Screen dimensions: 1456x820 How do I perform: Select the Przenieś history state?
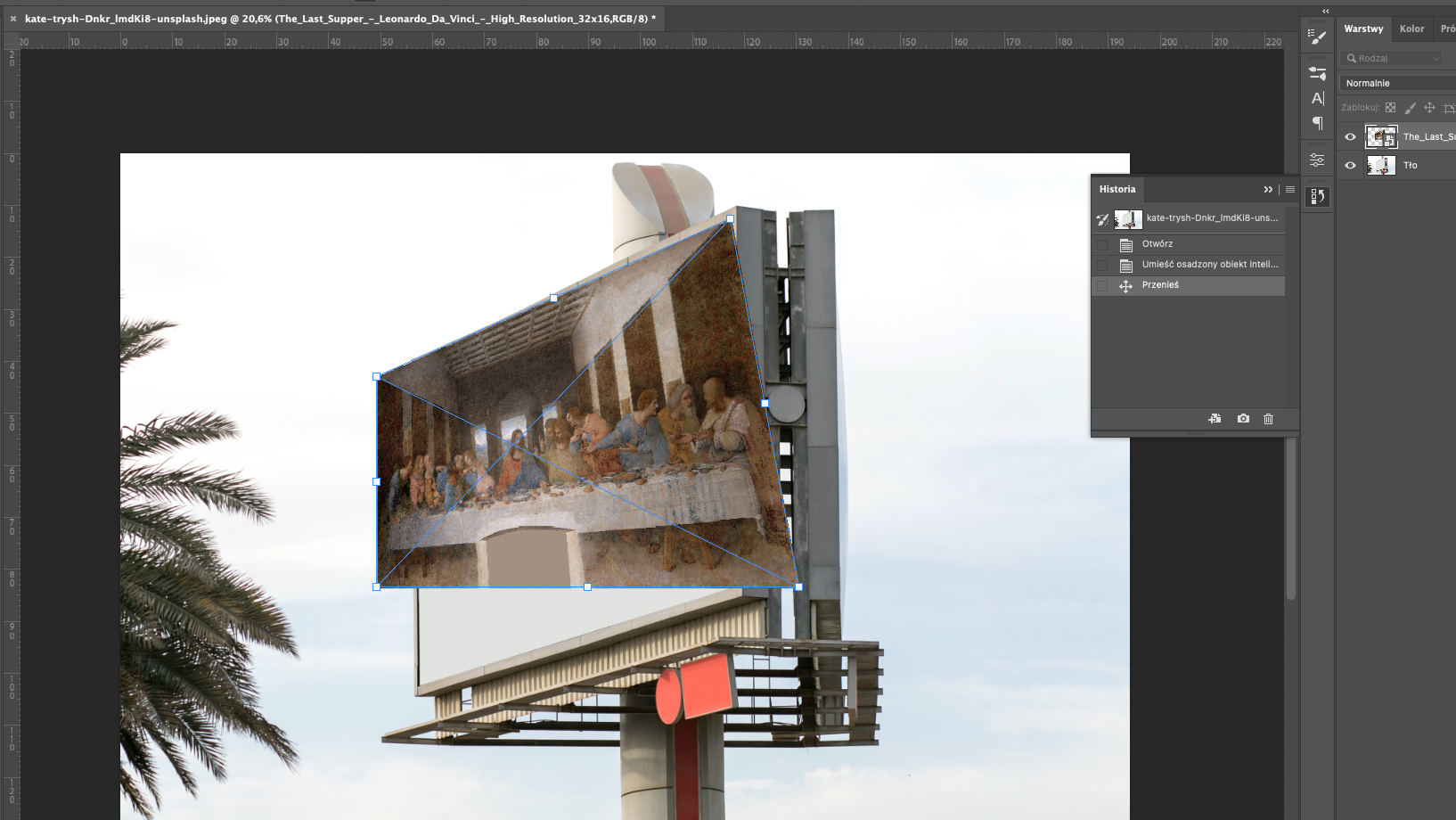1190,285
